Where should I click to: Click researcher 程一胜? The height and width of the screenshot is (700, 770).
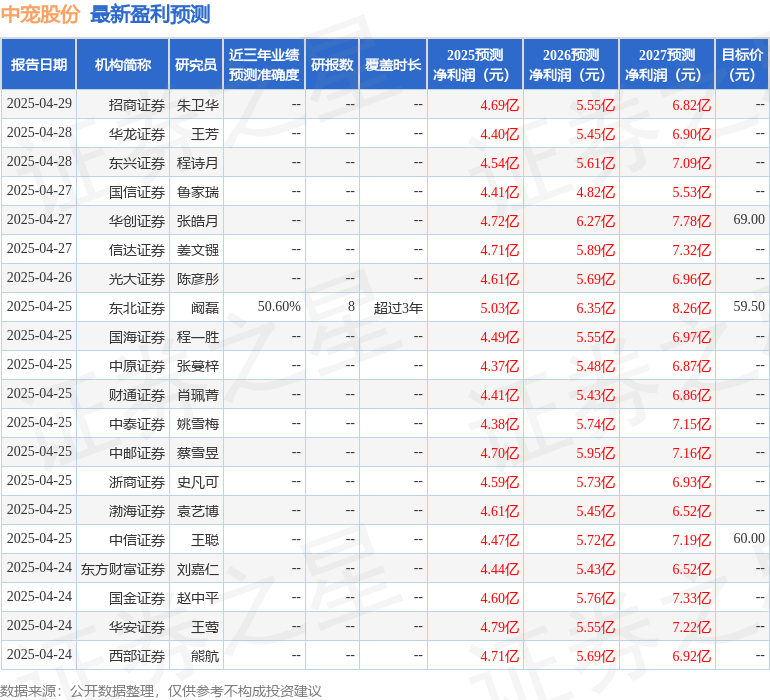coord(197,337)
